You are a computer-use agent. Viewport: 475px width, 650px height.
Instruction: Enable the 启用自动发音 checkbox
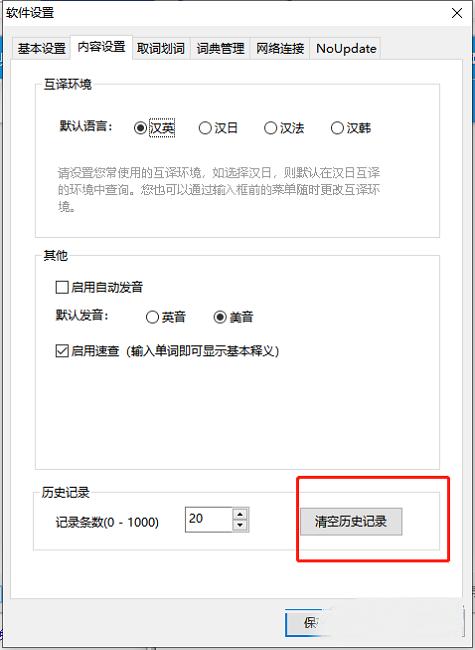click(99, 287)
